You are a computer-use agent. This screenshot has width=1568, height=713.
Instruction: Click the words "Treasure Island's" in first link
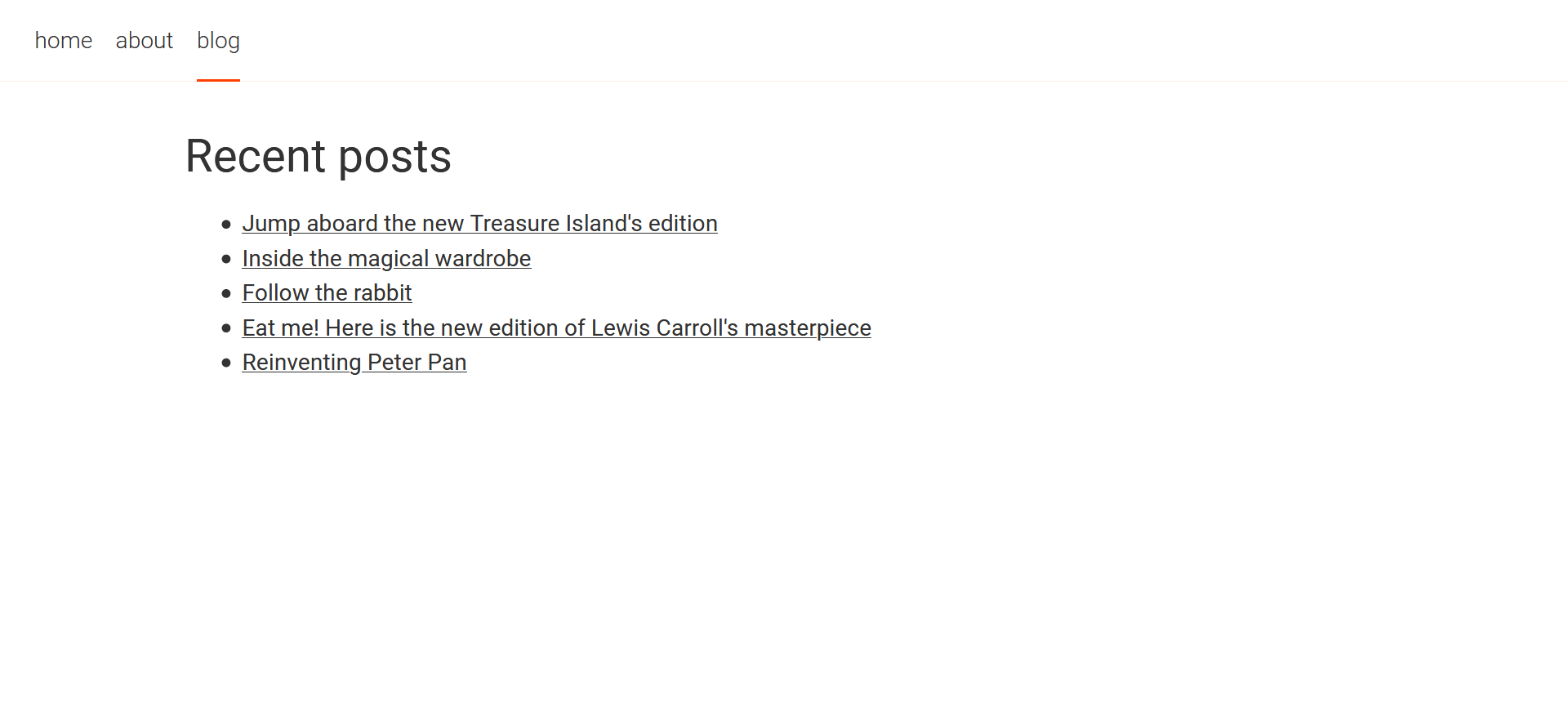pos(556,223)
